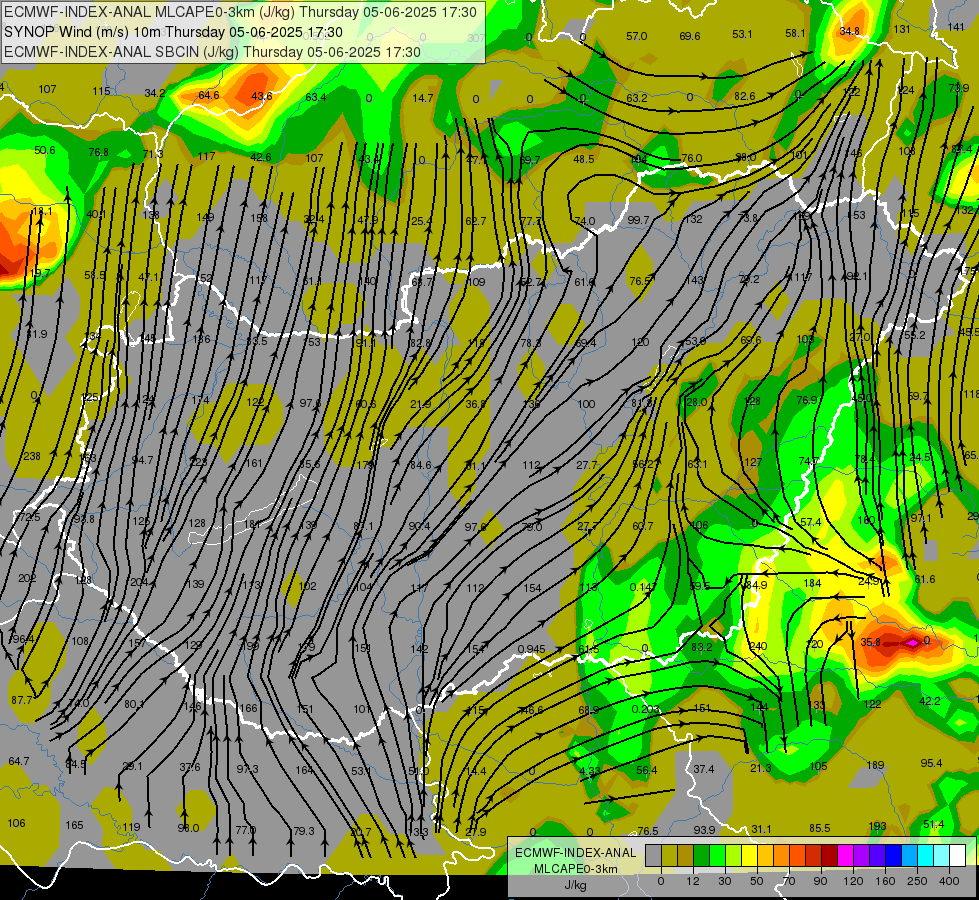This screenshot has width=979, height=900.
Task: Click the map value '14.7'
Action: pos(423,98)
